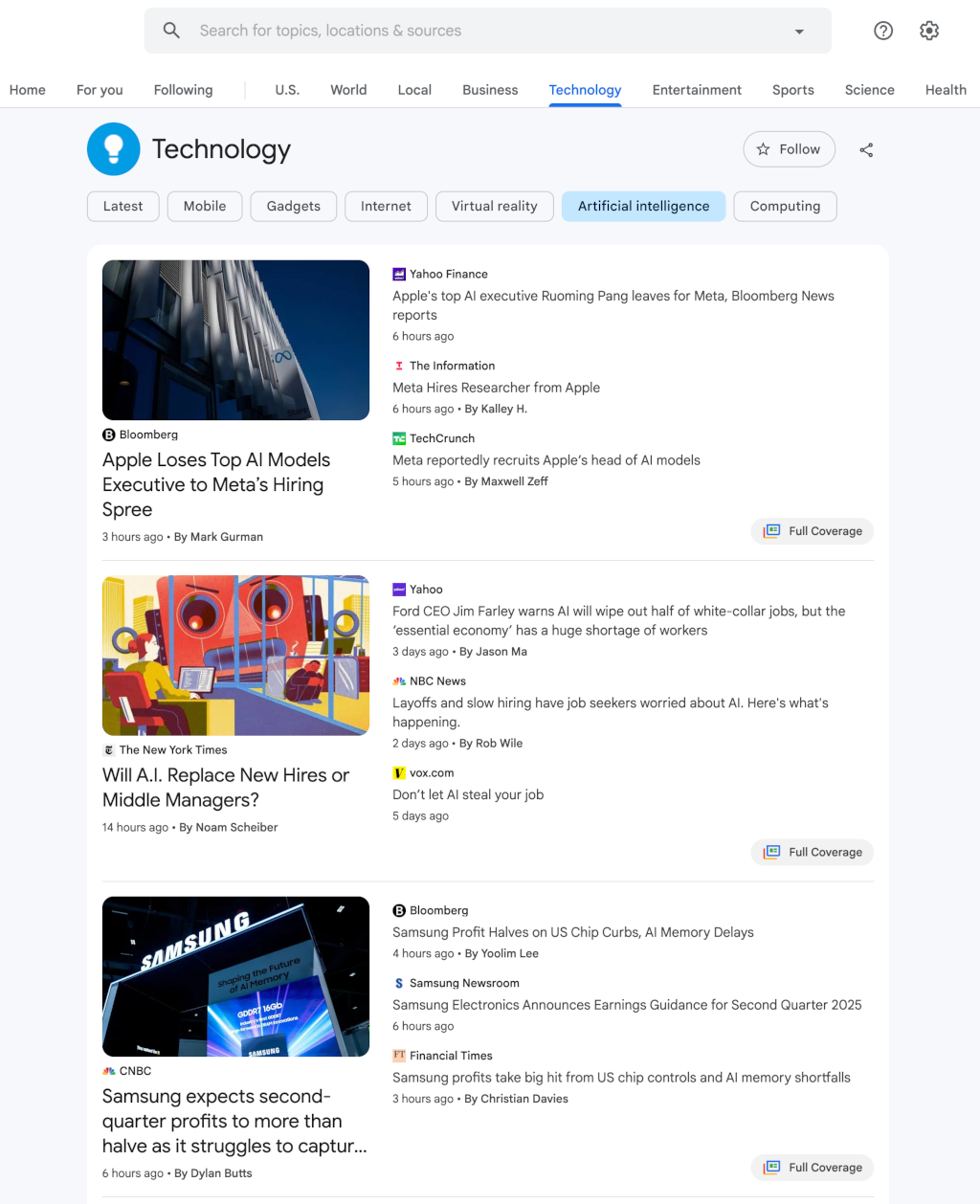Click the Full Coverage icon on the Meta story
Screen dimensions: 980x1204
click(x=771, y=530)
